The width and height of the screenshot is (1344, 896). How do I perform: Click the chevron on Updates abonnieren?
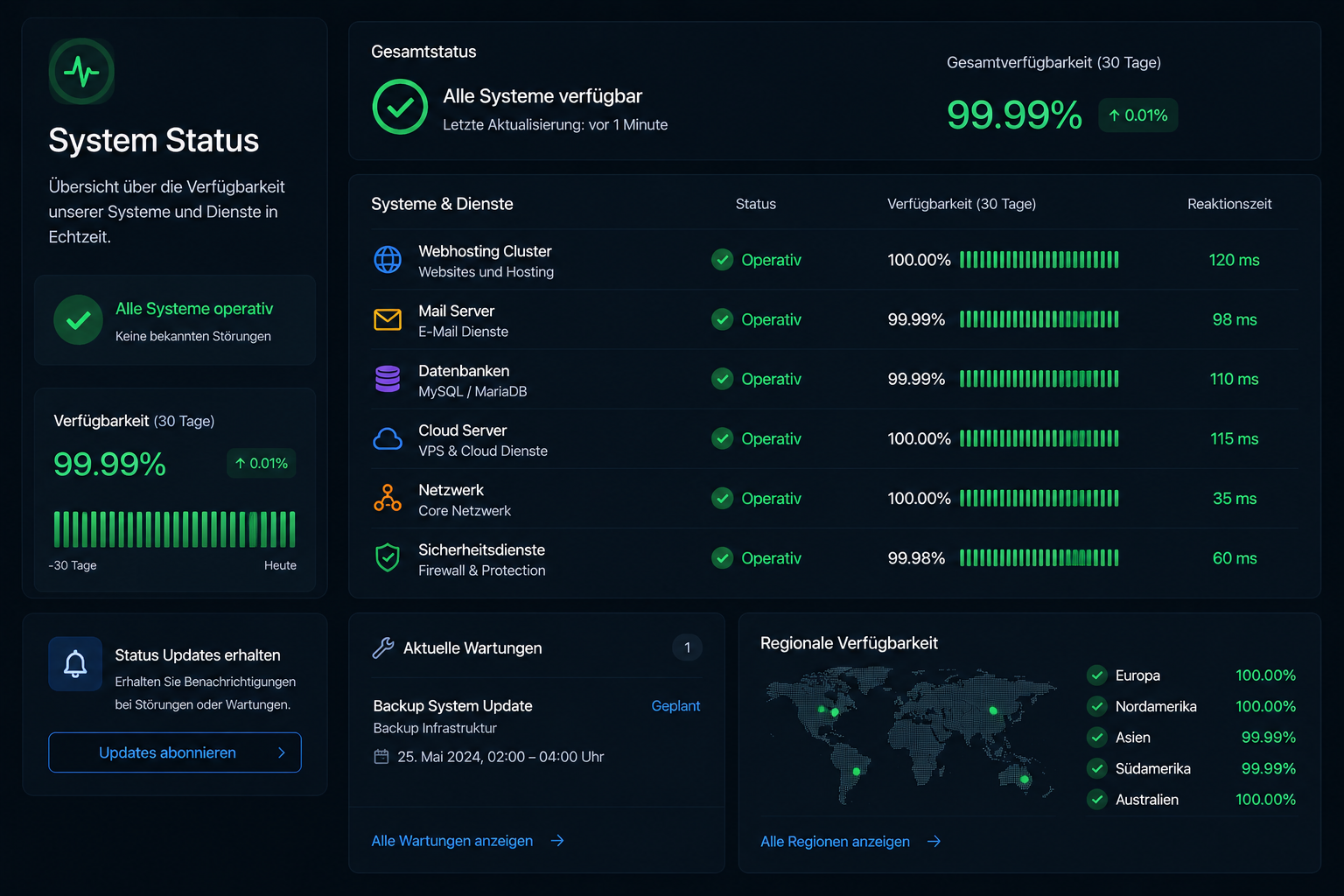tap(282, 752)
